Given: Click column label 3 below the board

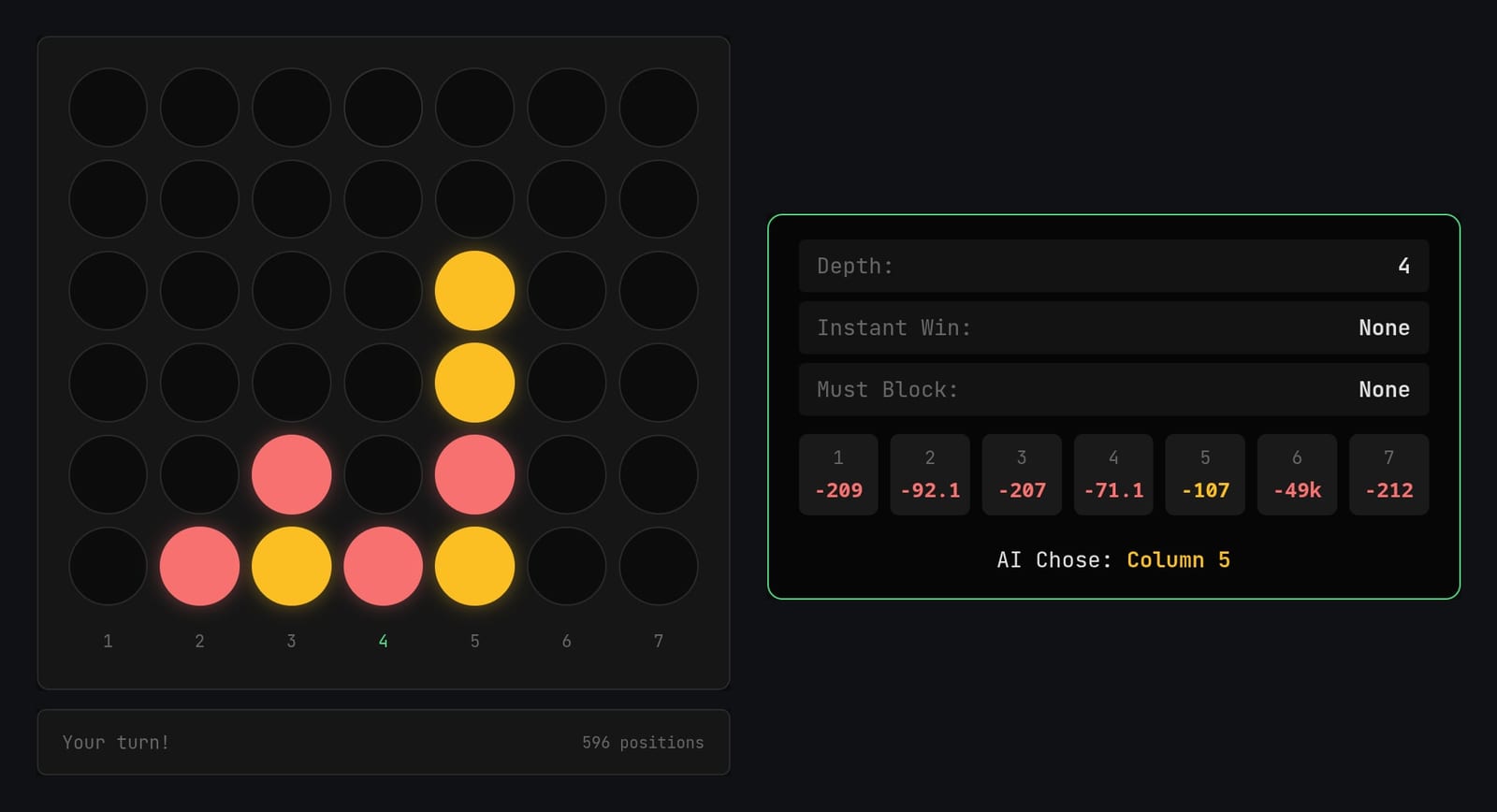Looking at the screenshot, I should click(291, 641).
